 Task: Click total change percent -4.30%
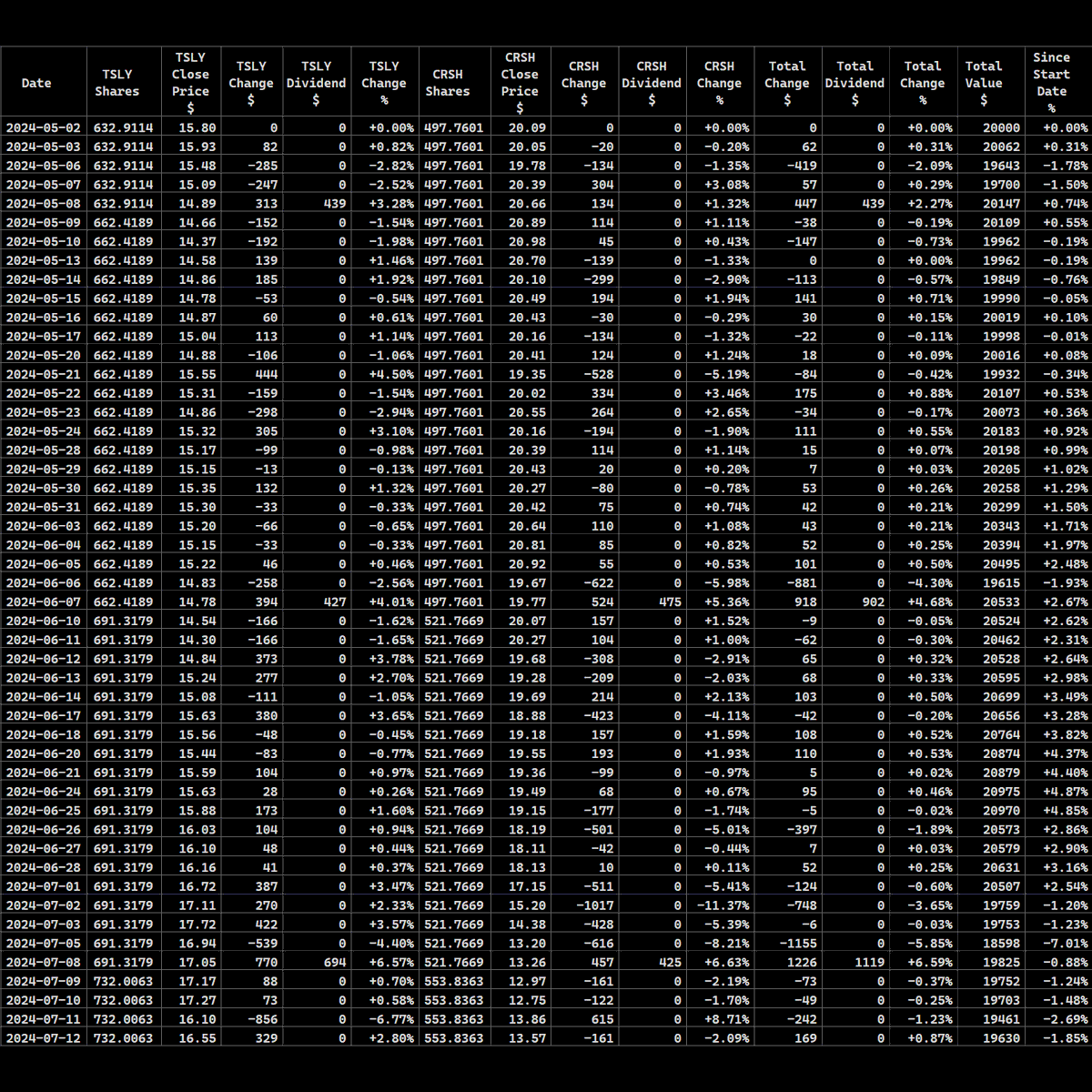click(x=930, y=583)
